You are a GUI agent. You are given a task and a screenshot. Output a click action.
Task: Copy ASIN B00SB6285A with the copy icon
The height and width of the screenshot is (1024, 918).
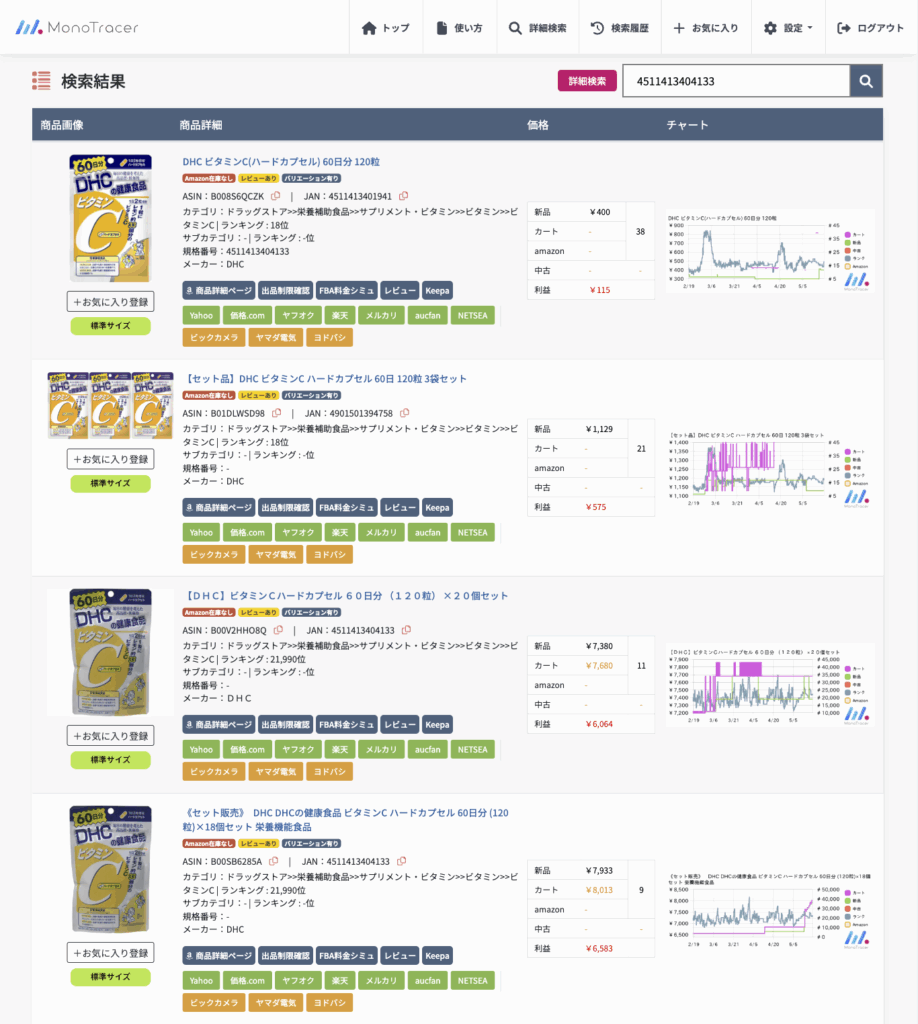[274, 861]
